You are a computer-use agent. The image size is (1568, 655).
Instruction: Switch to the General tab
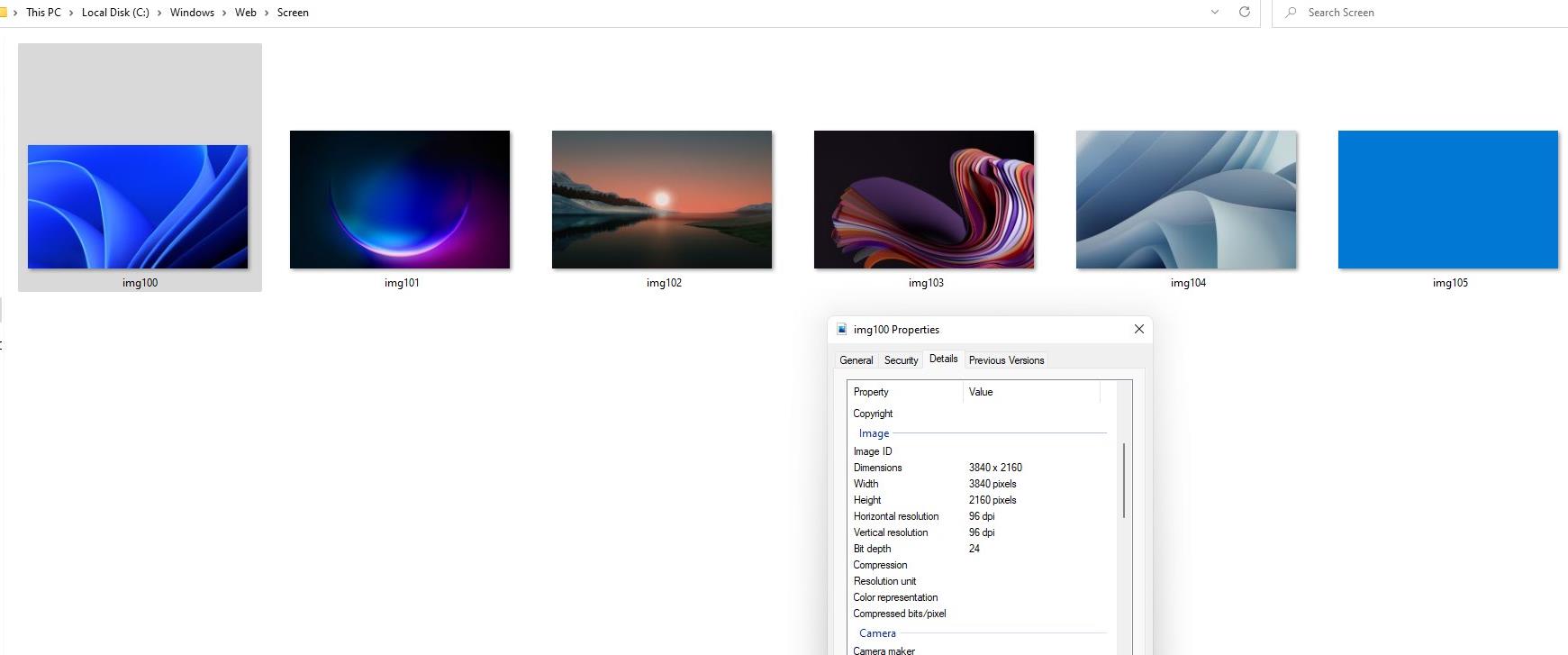click(x=856, y=360)
